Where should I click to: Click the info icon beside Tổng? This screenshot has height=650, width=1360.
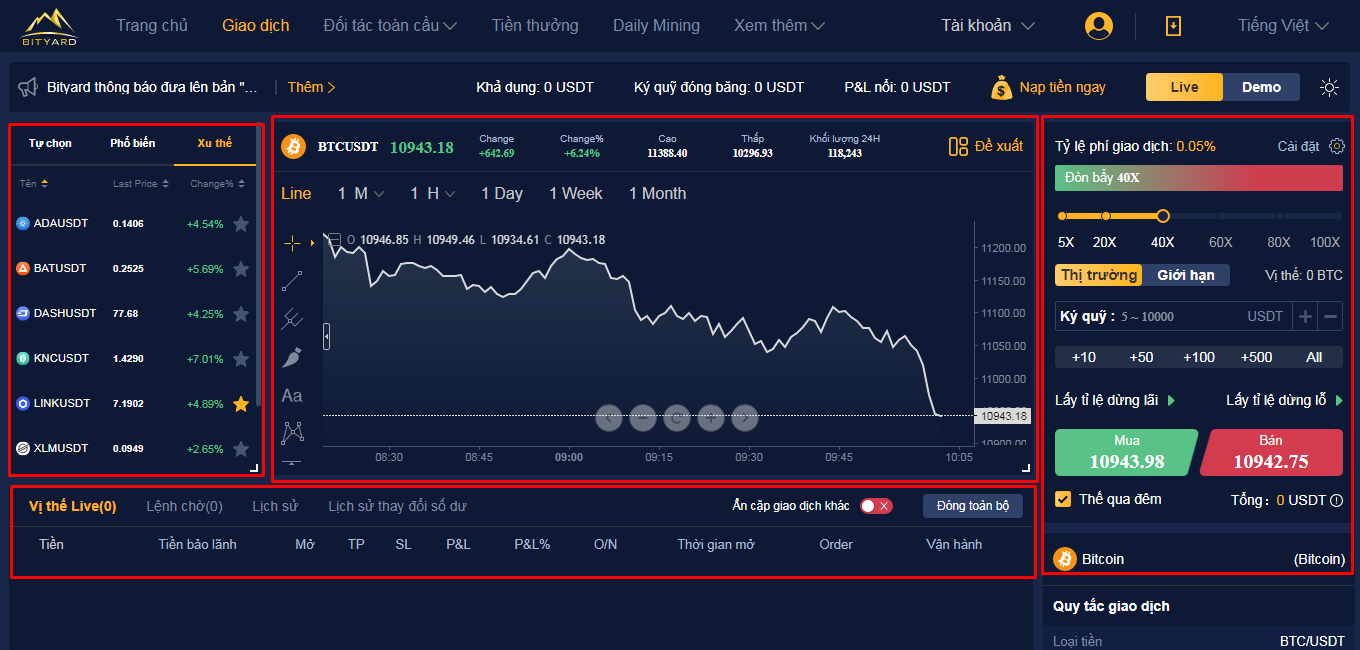pyautogui.click(x=1337, y=500)
